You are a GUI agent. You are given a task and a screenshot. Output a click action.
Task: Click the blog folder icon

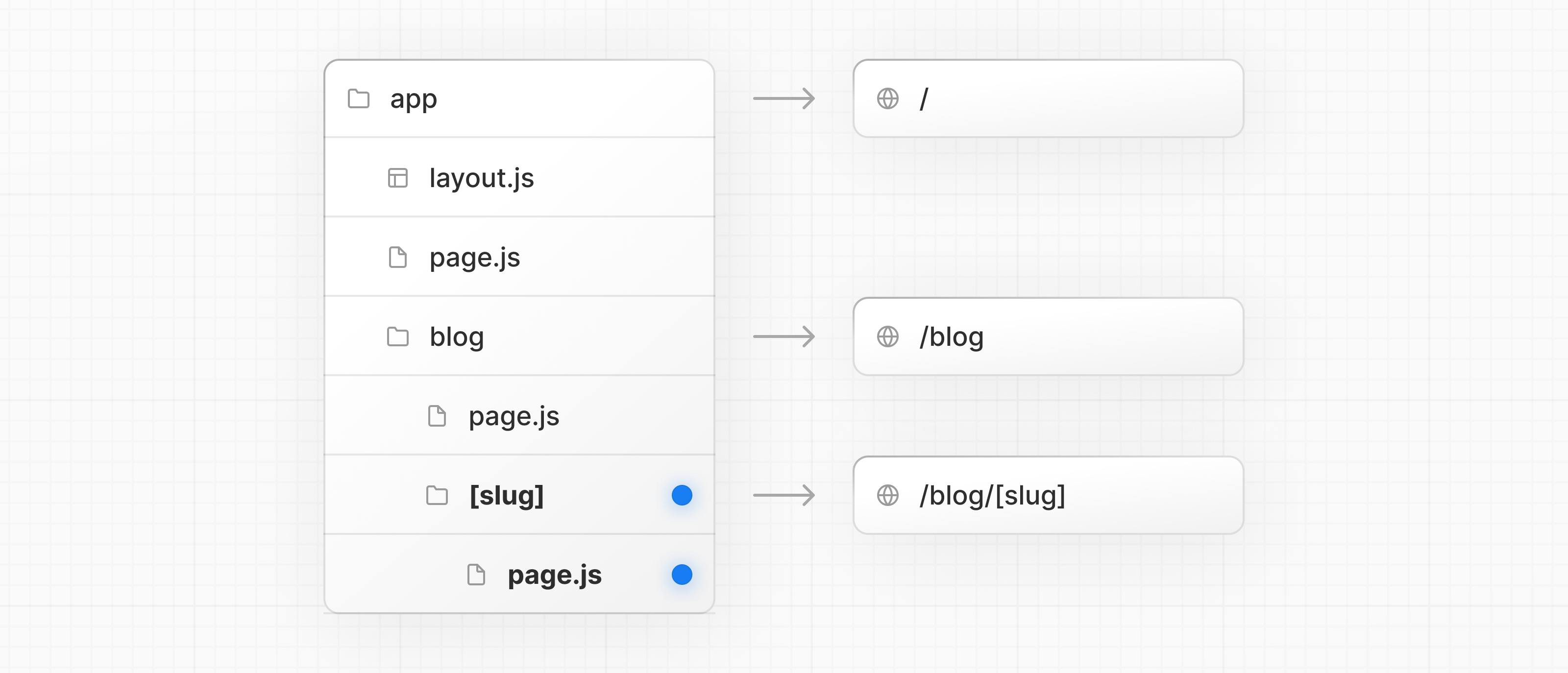point(397,336)
